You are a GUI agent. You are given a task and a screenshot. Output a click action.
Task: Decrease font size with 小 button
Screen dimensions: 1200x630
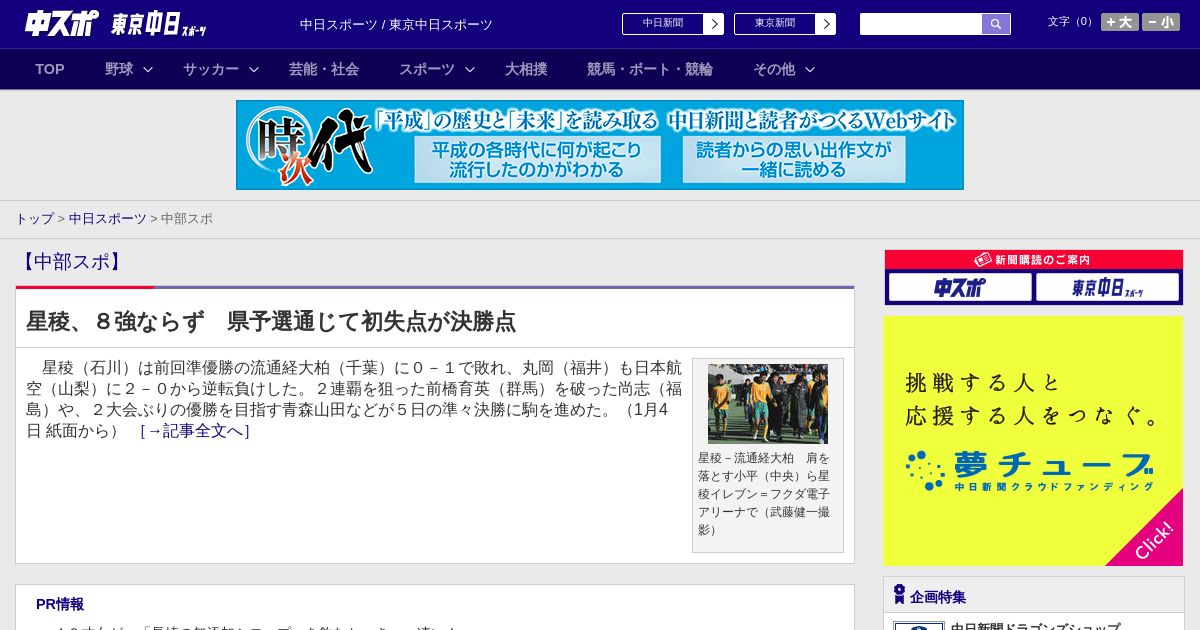[x=1161, y=22]
